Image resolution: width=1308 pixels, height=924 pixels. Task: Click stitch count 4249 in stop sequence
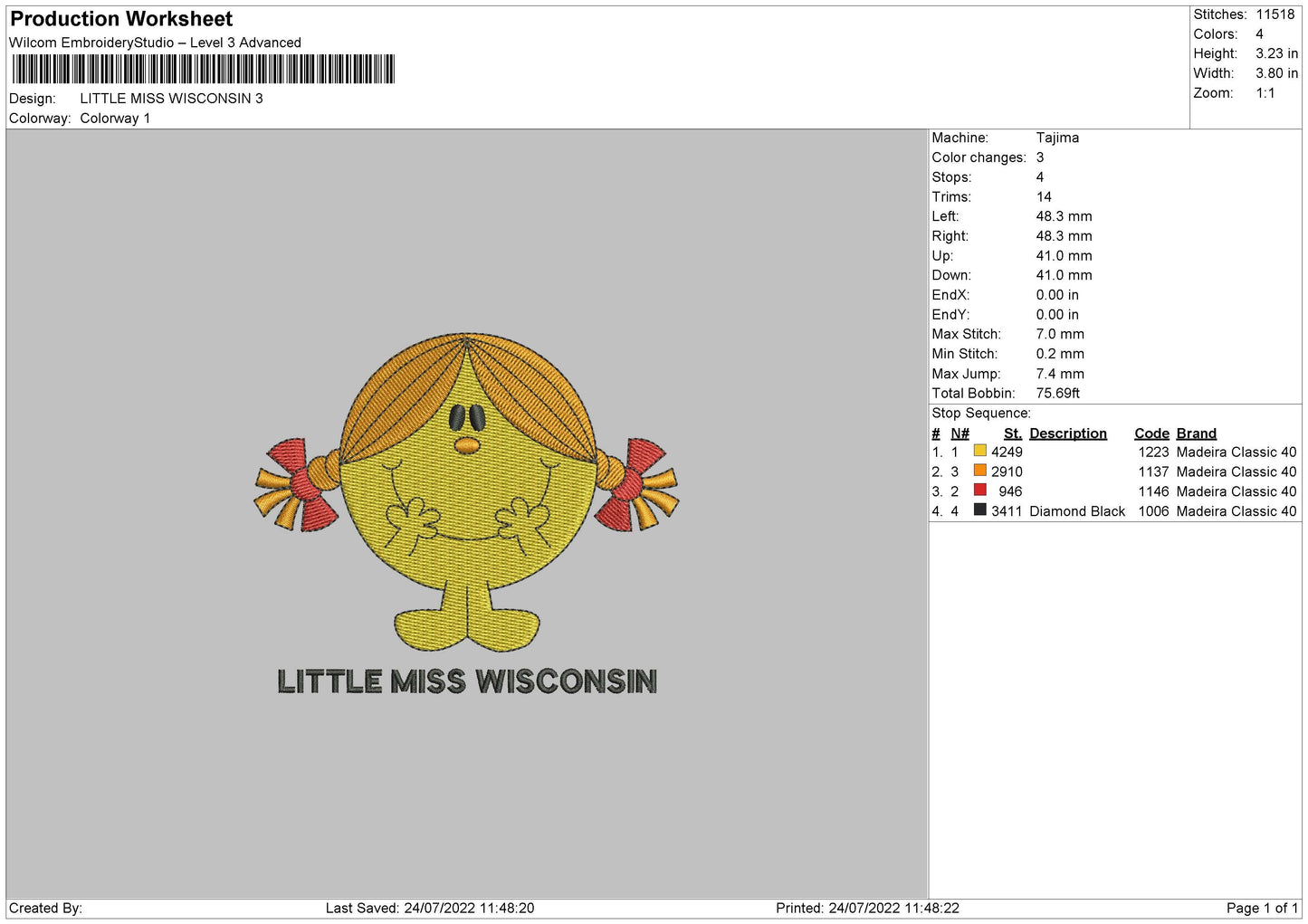1007,452
